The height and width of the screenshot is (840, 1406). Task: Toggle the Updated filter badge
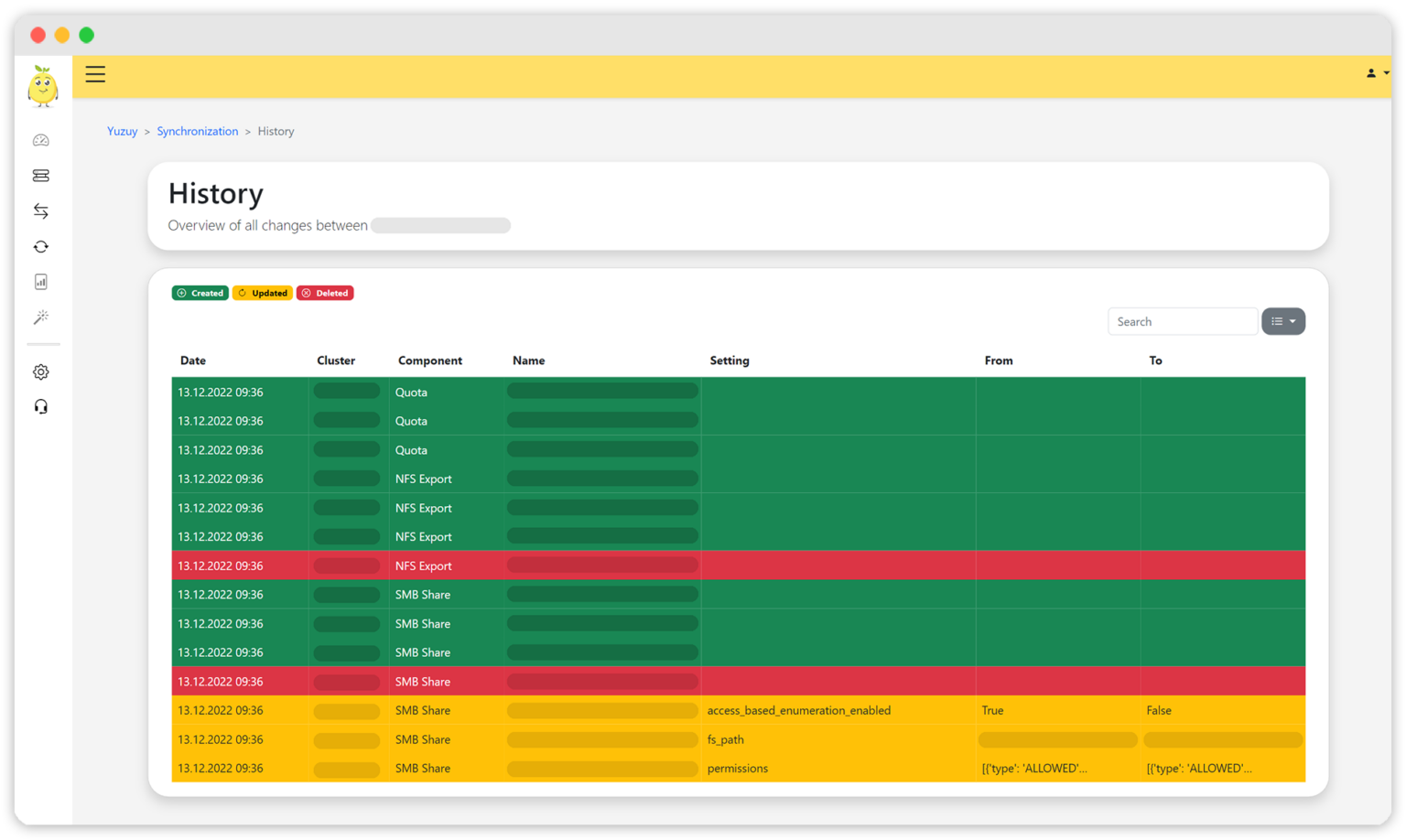click(x=263, y=292)
